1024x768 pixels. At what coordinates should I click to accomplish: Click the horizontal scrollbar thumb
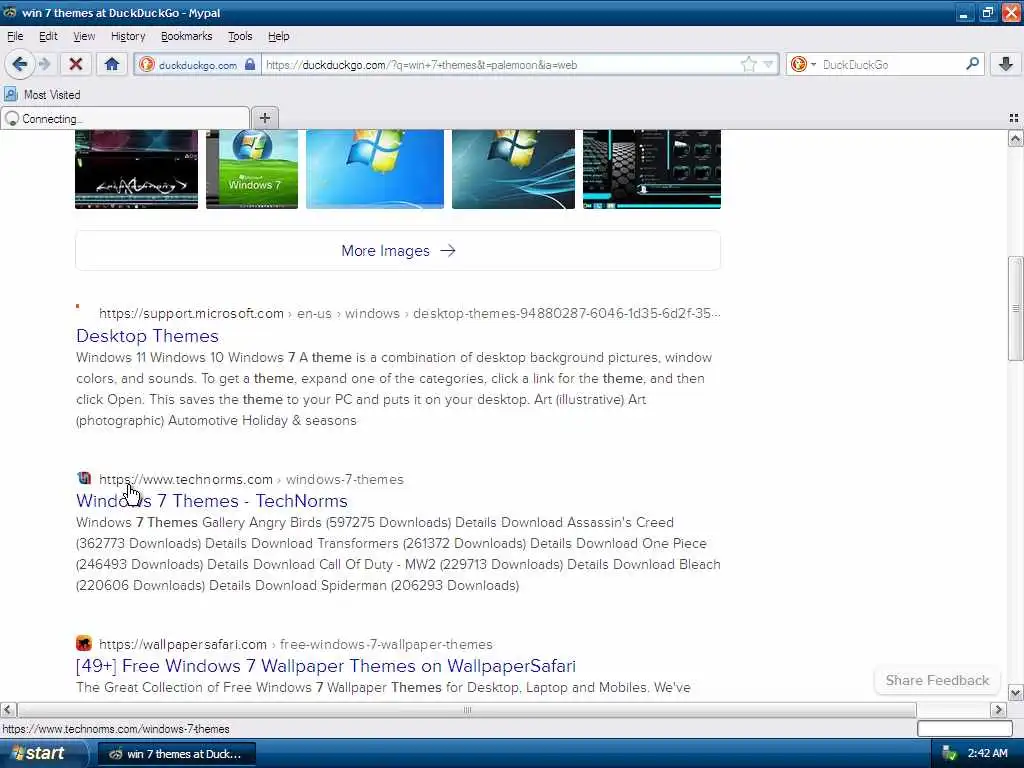point(467,709)
